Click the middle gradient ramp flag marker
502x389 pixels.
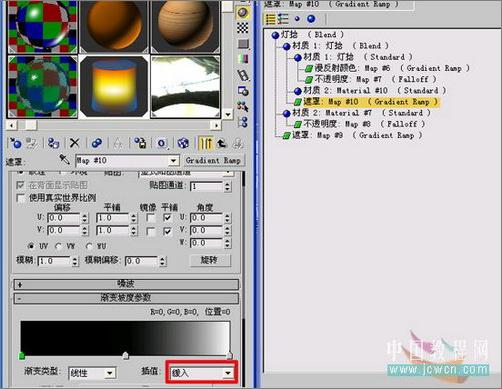(x=125, y=355)
